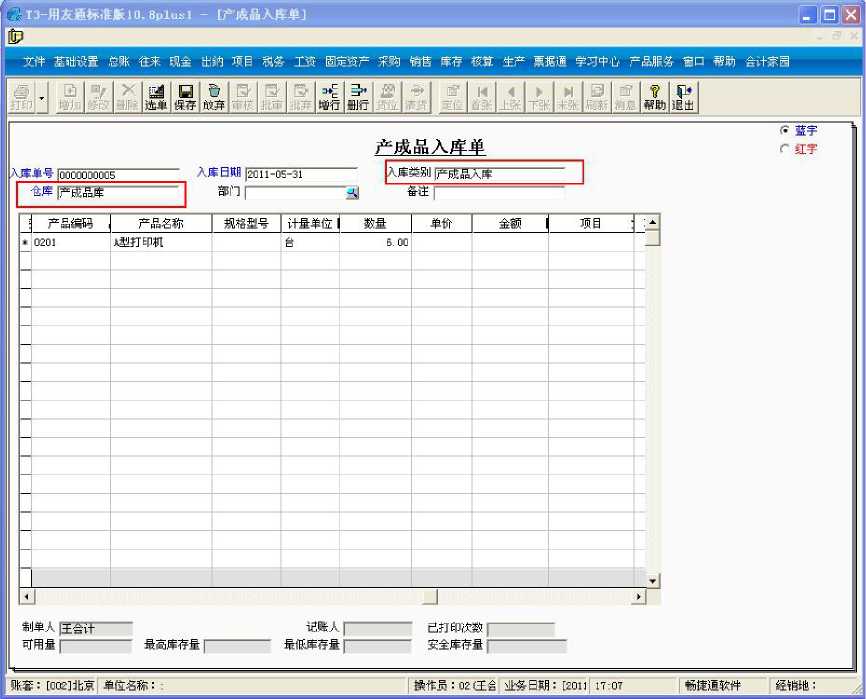
Task: Click the lookup magnifier icon beside 部门
Action: [x=352, y=192]
